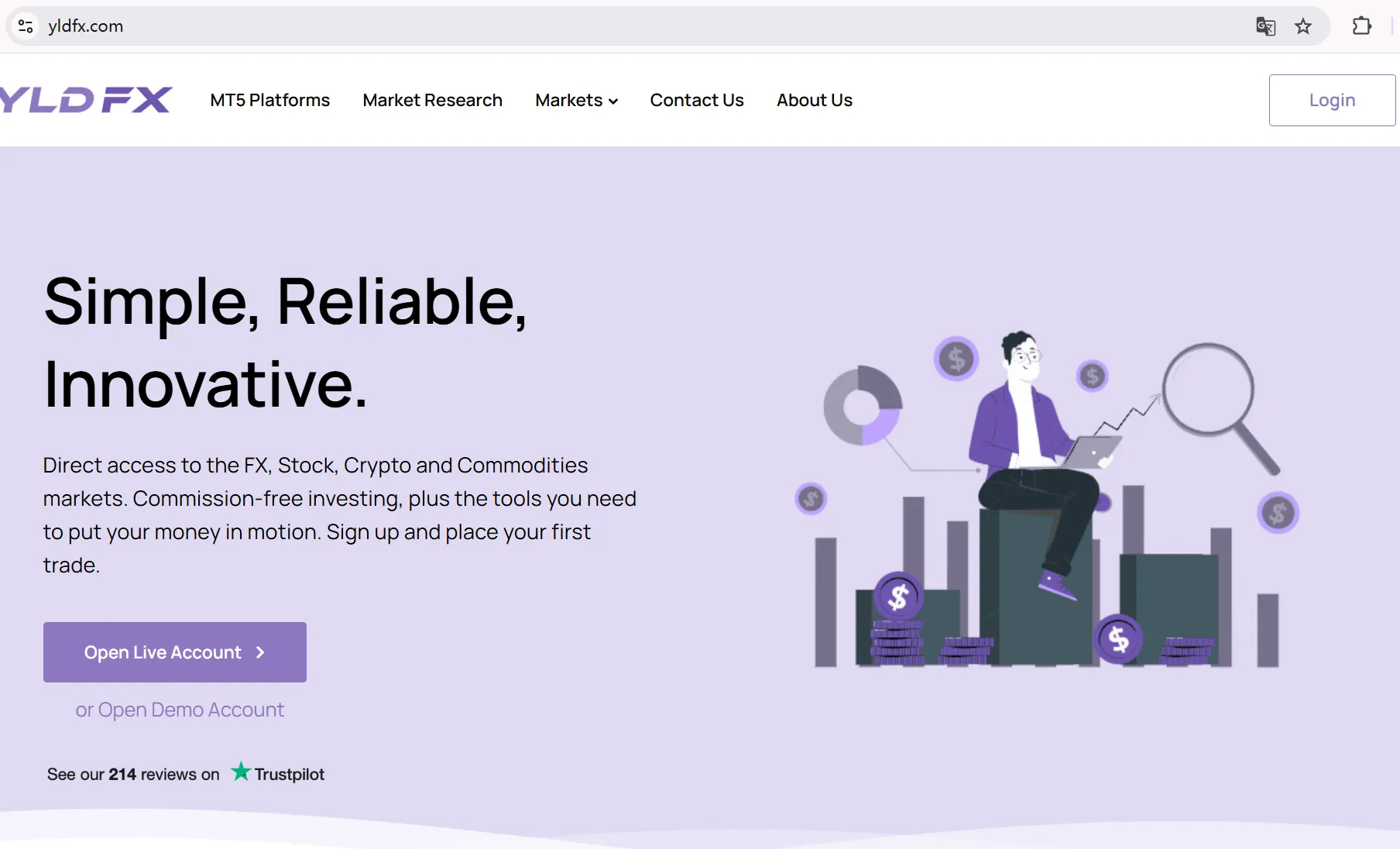Bookmark this page with the star icon
The image size is (1400, 849).
click(x=1303, y=26)
